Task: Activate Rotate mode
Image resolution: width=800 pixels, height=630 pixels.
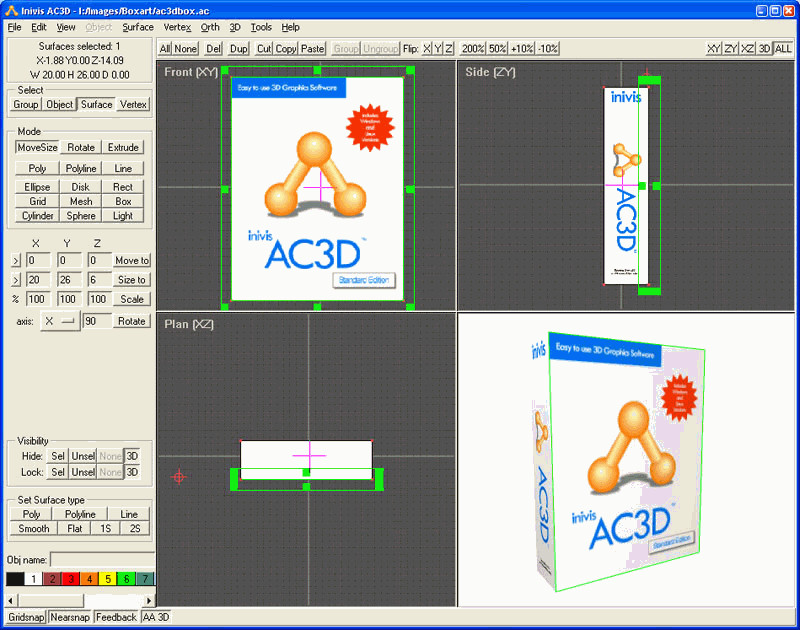Action: (81, 147)
